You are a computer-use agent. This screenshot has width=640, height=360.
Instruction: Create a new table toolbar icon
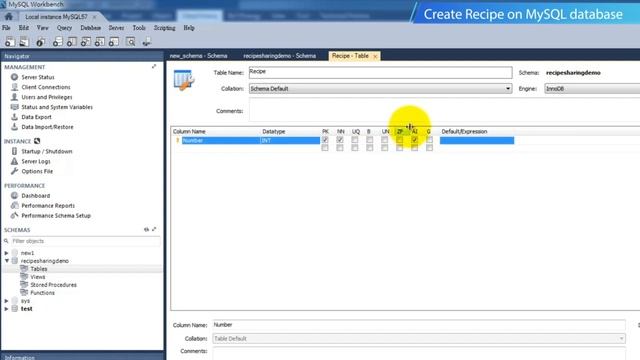[71, 42]
